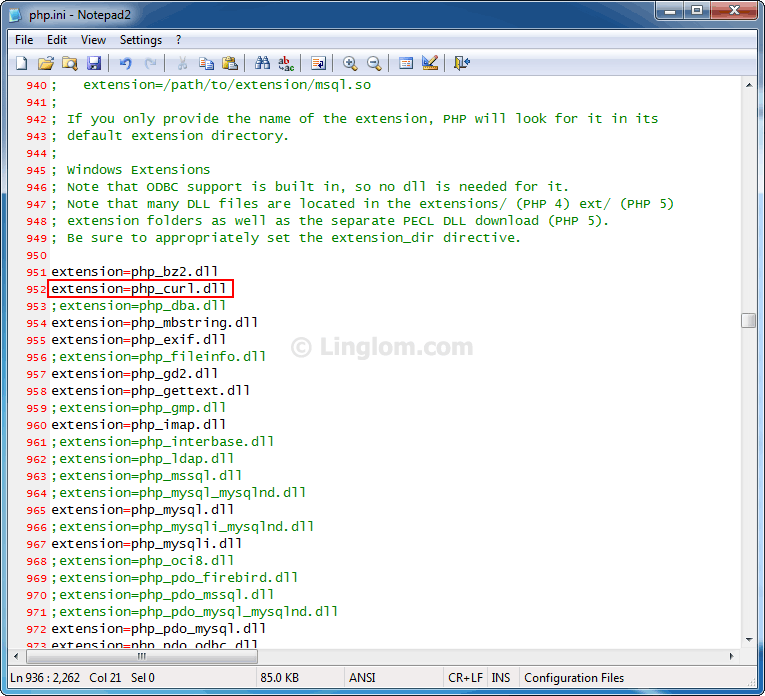The image size is (765, 696).
Task: Click the vertical scrollbar down arrow
Action: 748,640
